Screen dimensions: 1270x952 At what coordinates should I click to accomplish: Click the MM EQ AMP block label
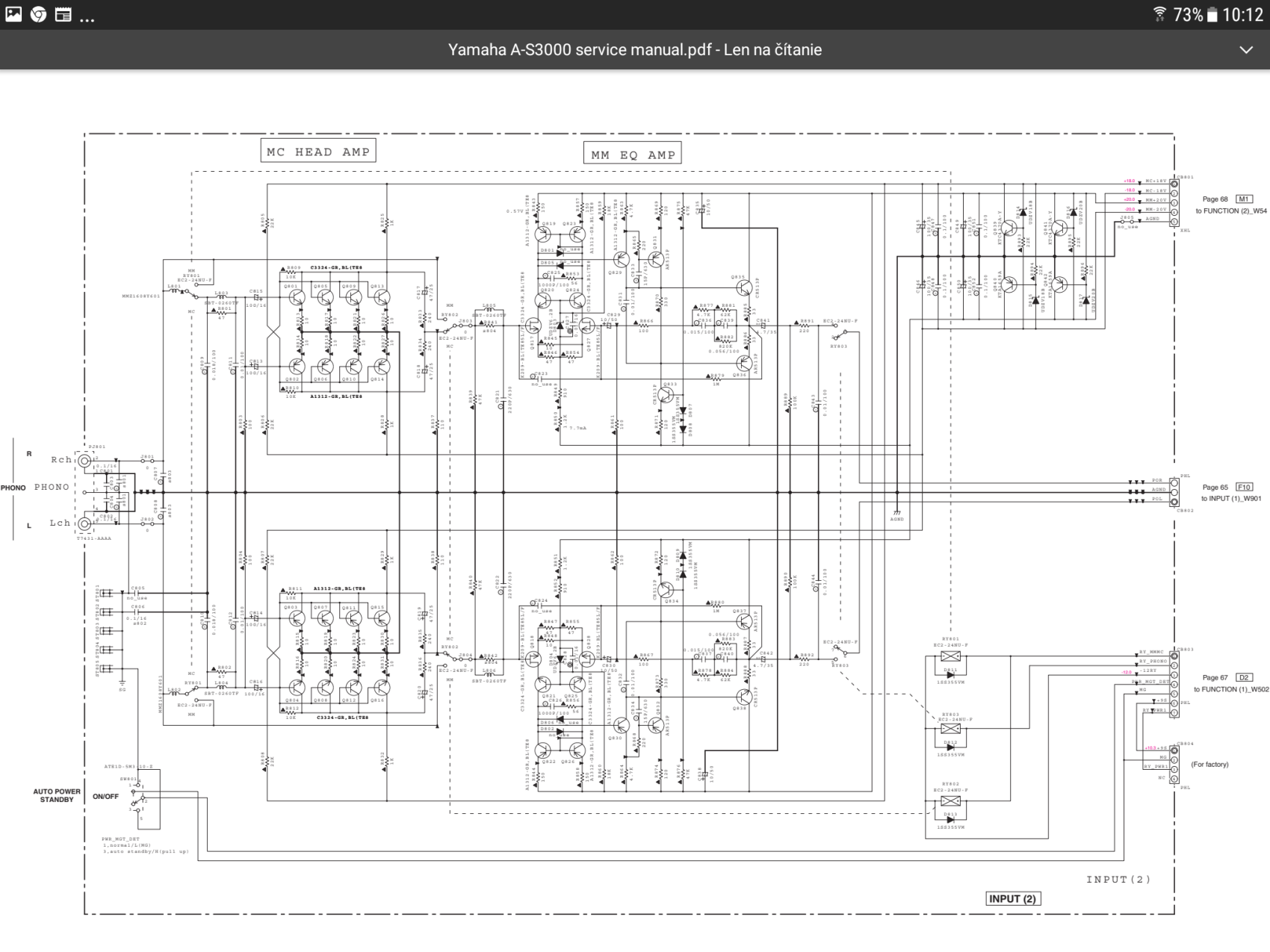click(633, 155)
